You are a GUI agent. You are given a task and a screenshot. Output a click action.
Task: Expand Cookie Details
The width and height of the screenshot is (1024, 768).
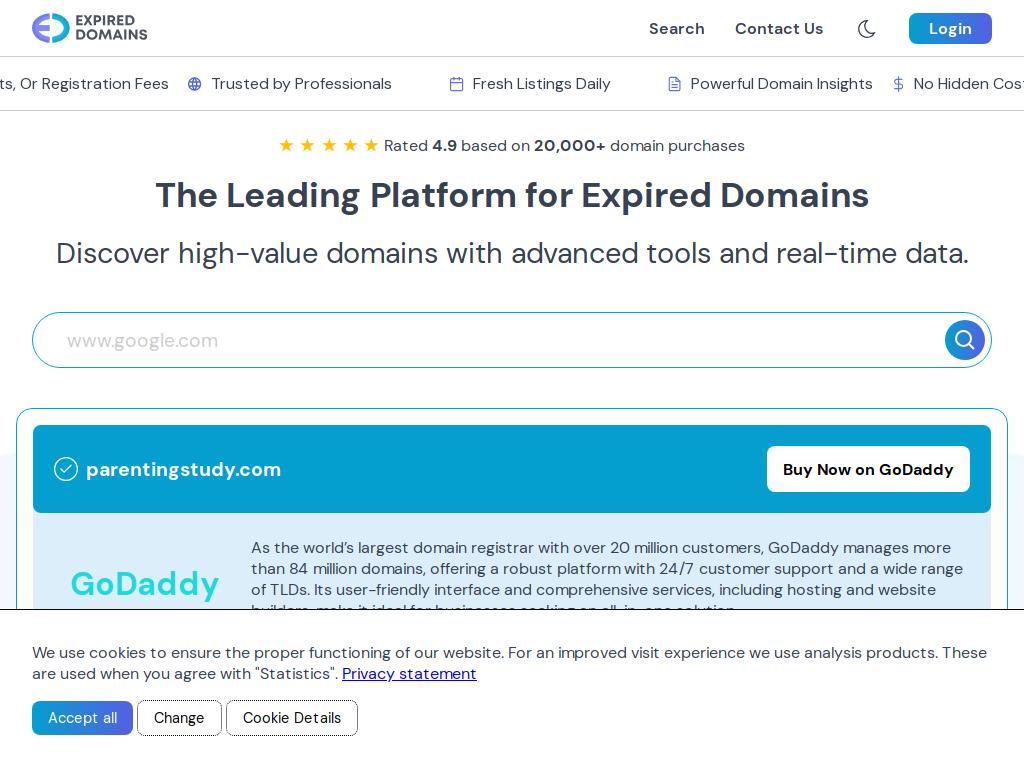pyautogui.click(x=292, y=718)
